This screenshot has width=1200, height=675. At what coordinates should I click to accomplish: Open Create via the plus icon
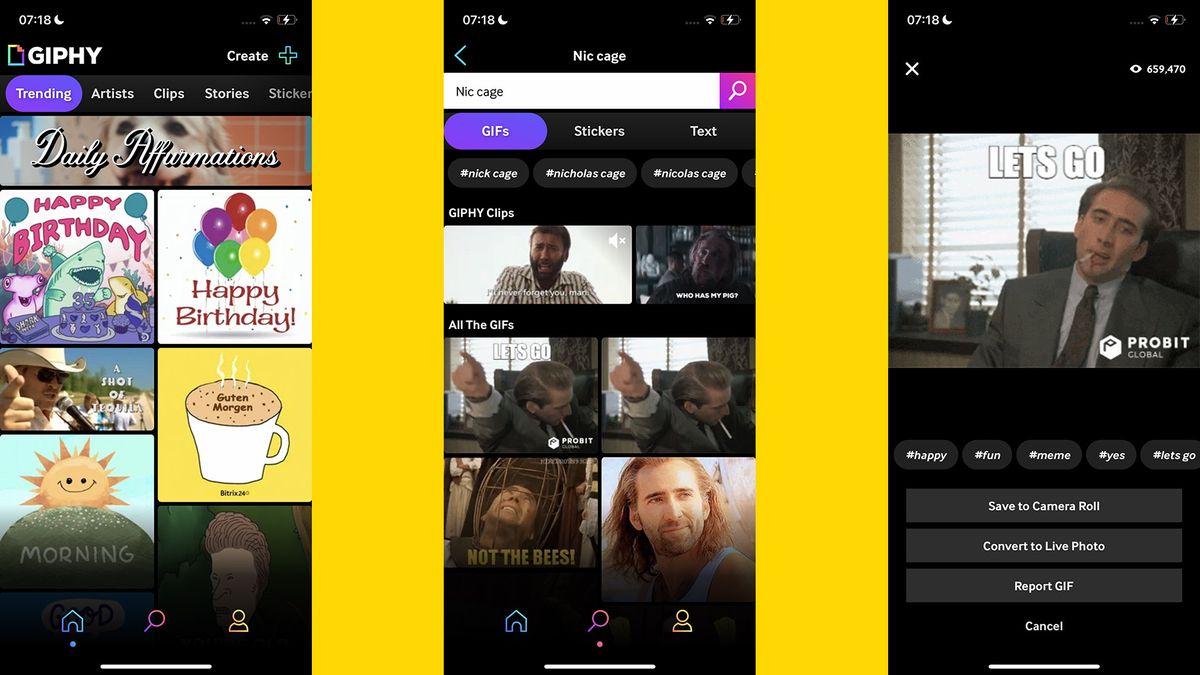pos(289,56)
